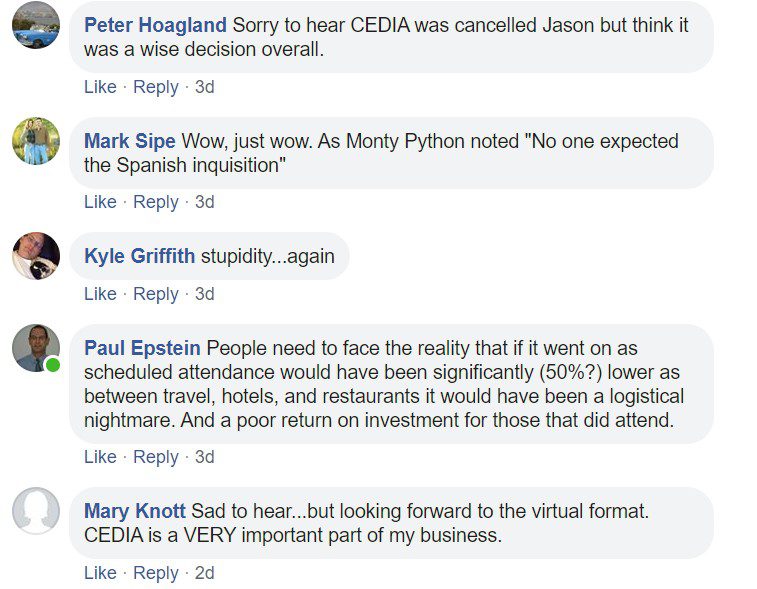This screenshot has width=757, height=589.
Task: Open Mary Knott's default avatar
Action: tap(36, 511)
